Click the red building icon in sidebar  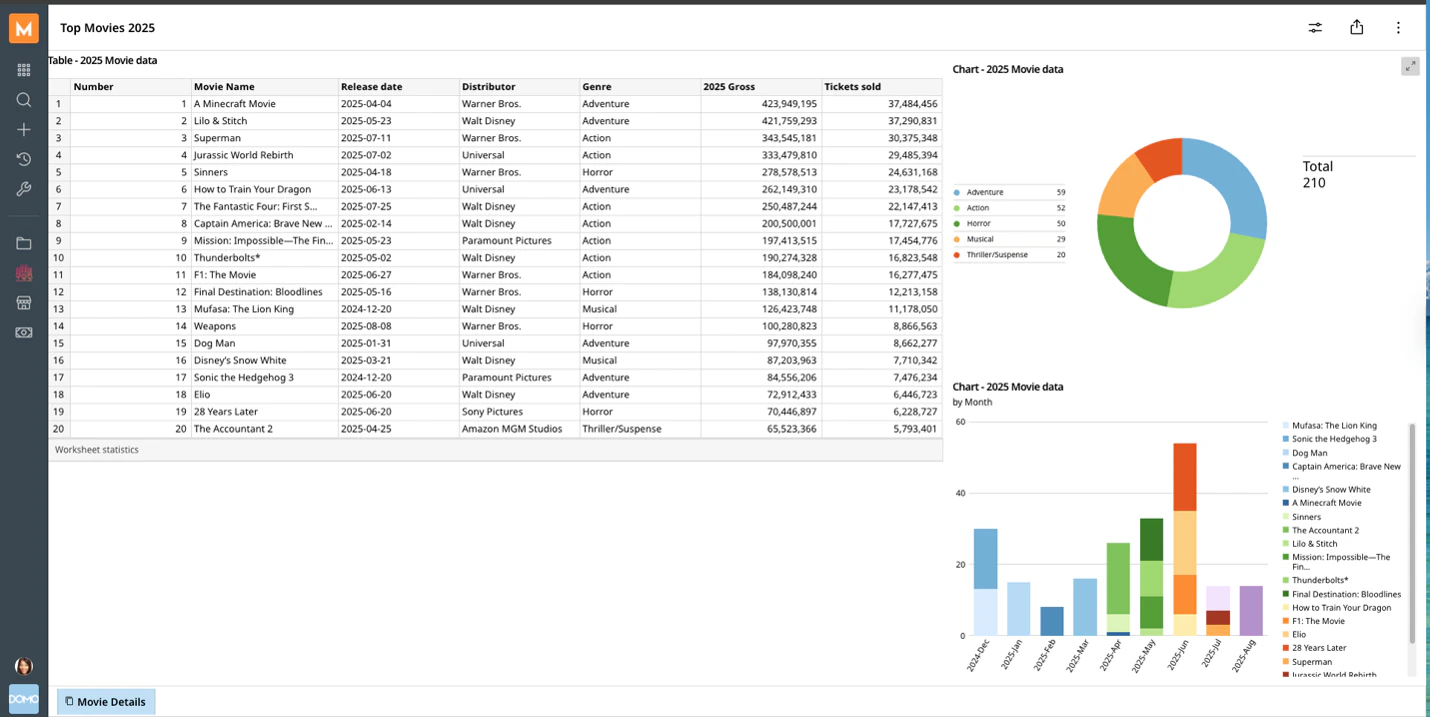(24, 273)
